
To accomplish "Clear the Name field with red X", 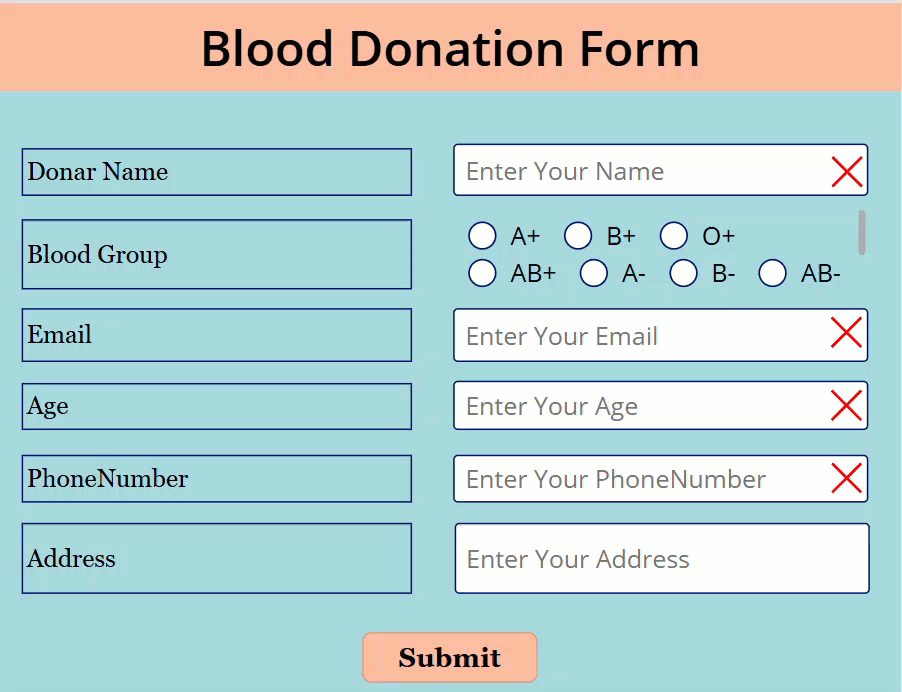I will pyautogui.click(x=847, y=171).
